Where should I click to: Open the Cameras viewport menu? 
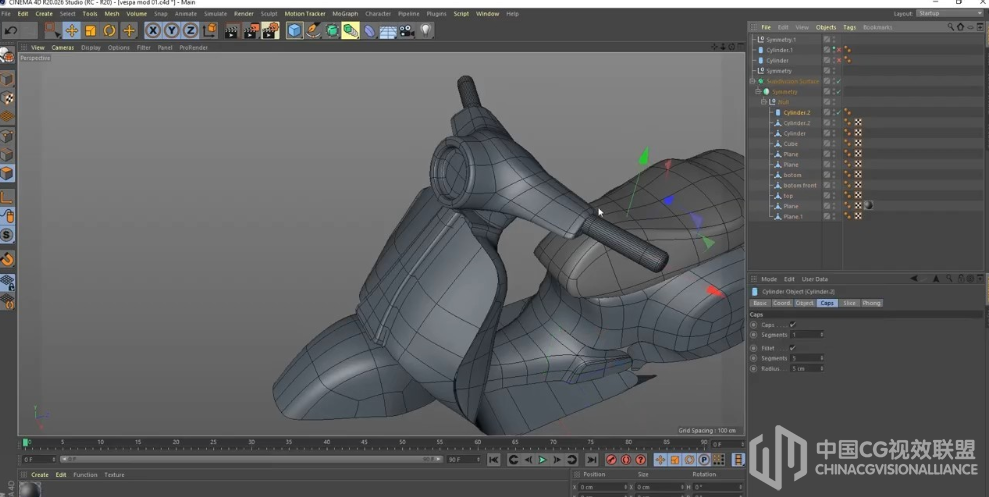coord(62,47)
